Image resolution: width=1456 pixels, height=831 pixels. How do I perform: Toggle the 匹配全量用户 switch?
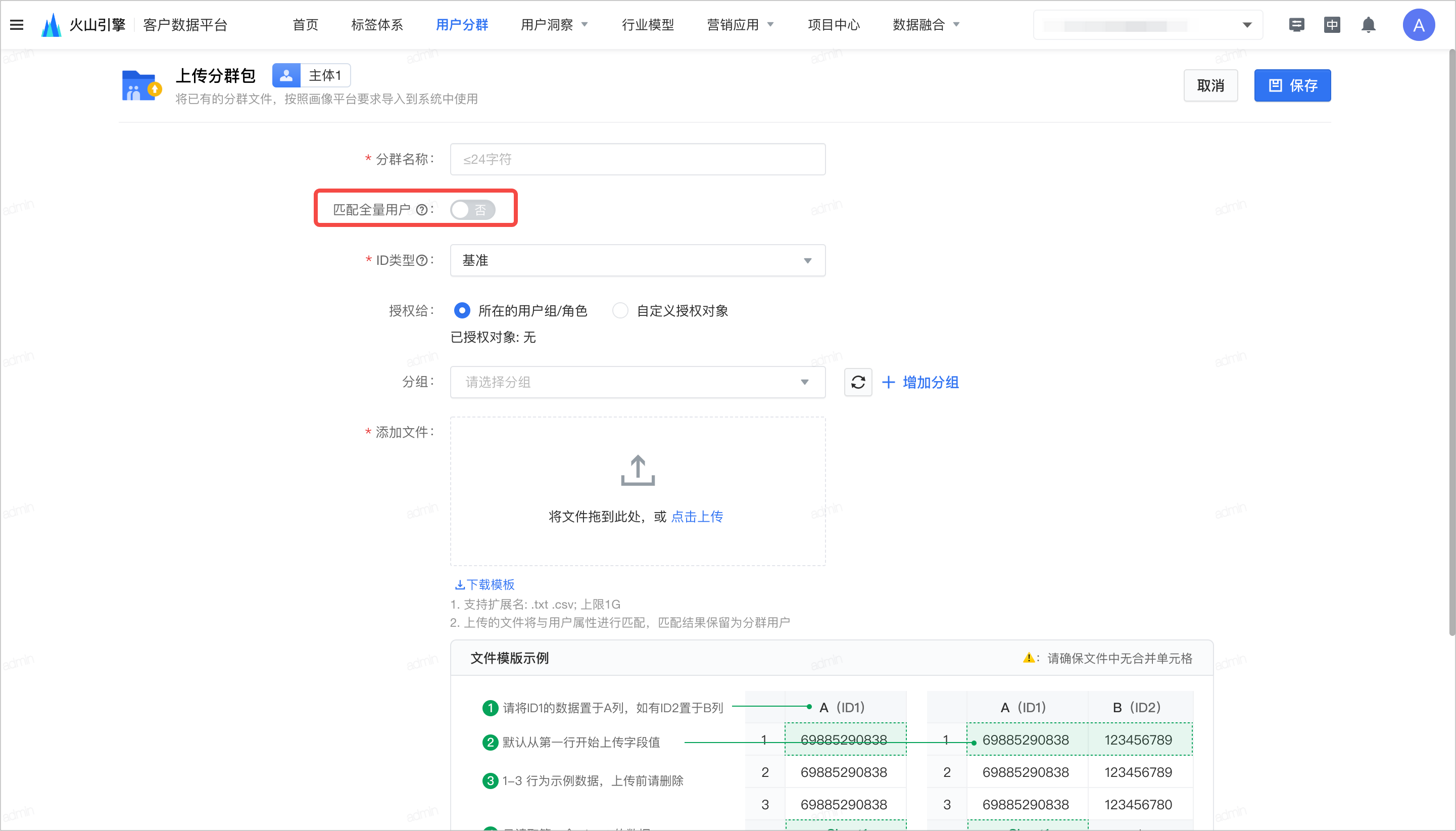[472, 209]
